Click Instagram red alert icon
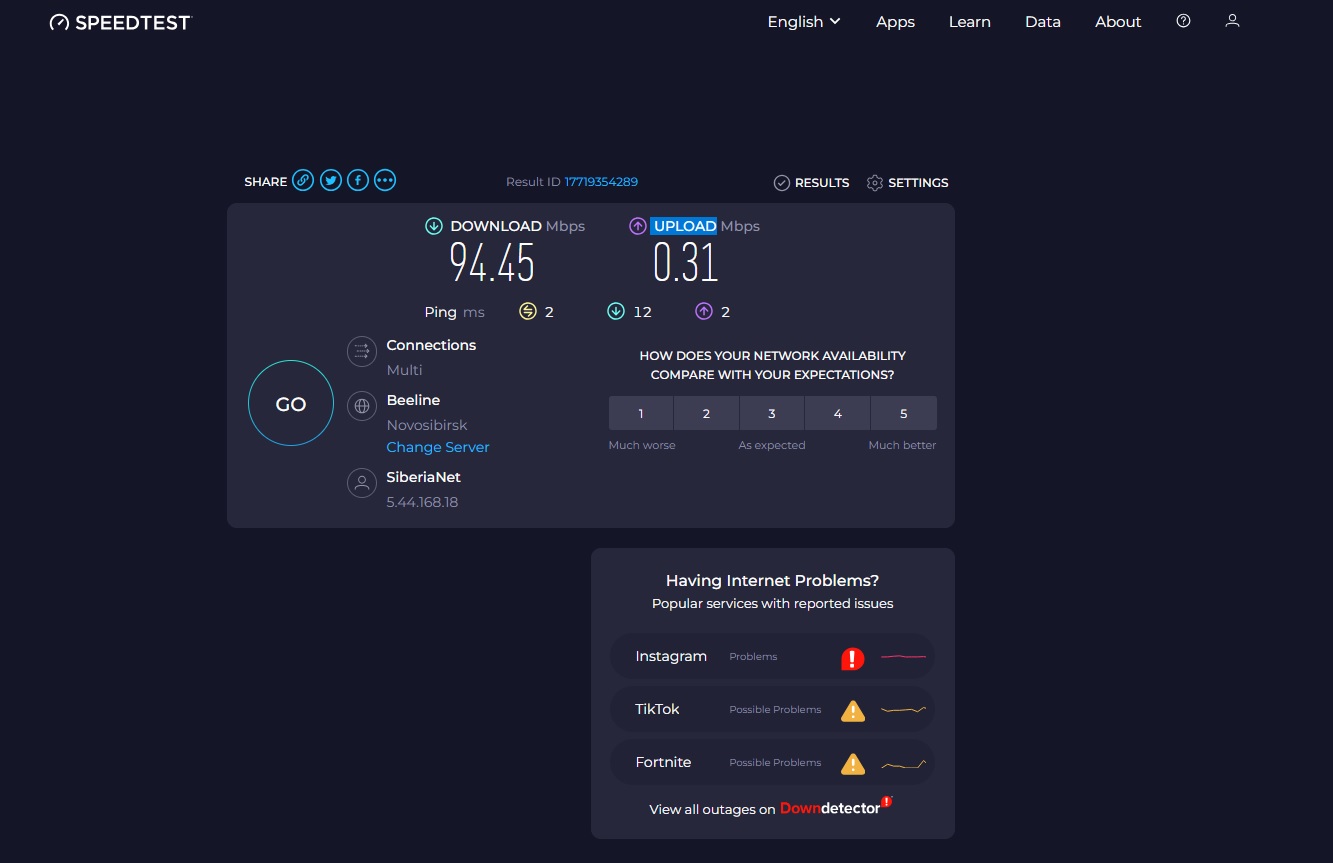The width and height of the screenshot is (1333, 863). [x=852, y=658]
